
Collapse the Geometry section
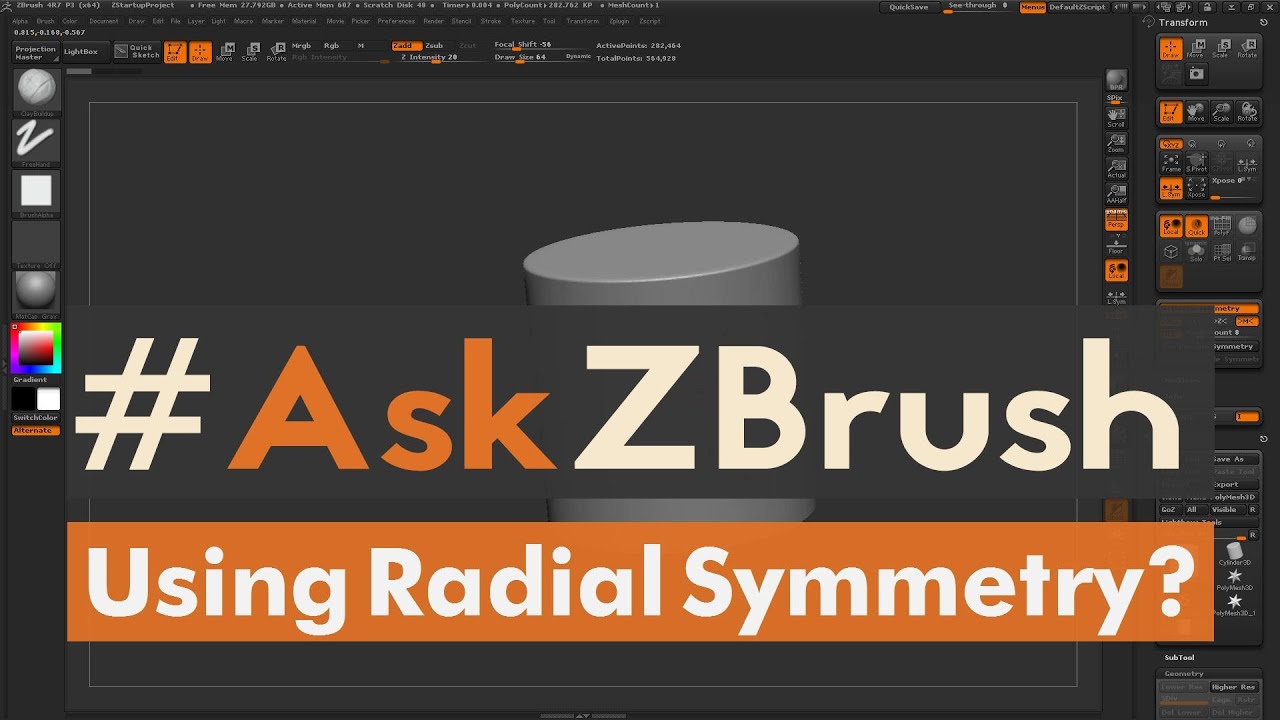[1184, 674]
